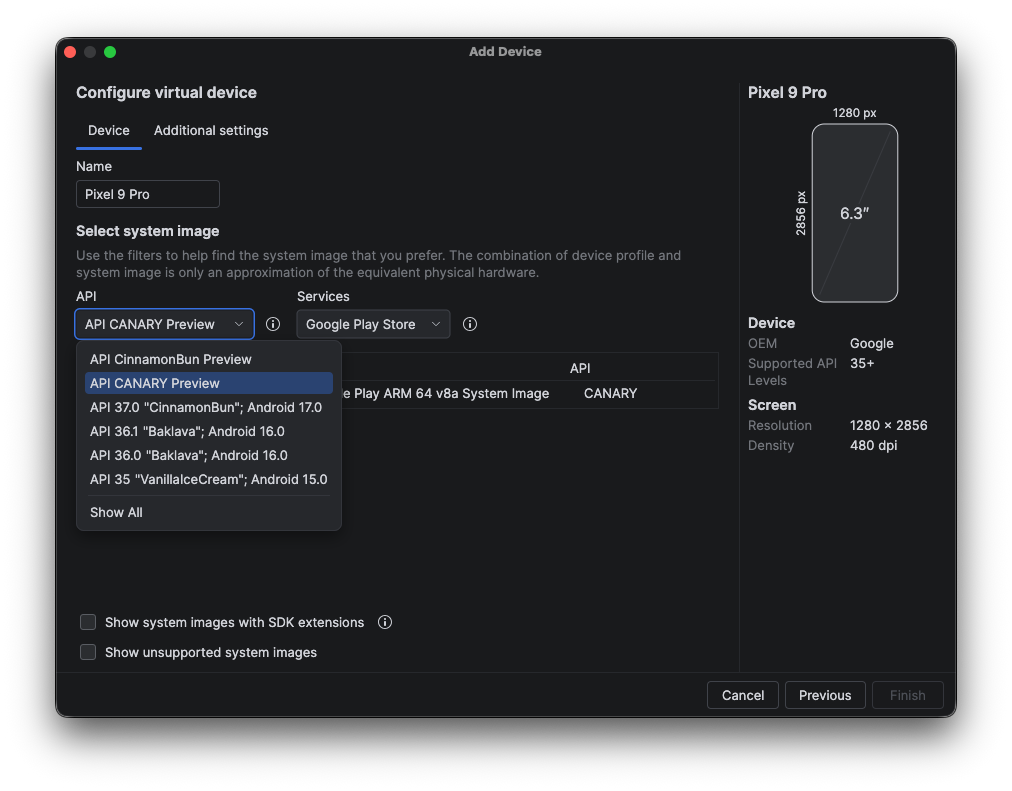Screen dimensions: 1012x791
Task: Click the Cancel button
Action: [743, 695]
